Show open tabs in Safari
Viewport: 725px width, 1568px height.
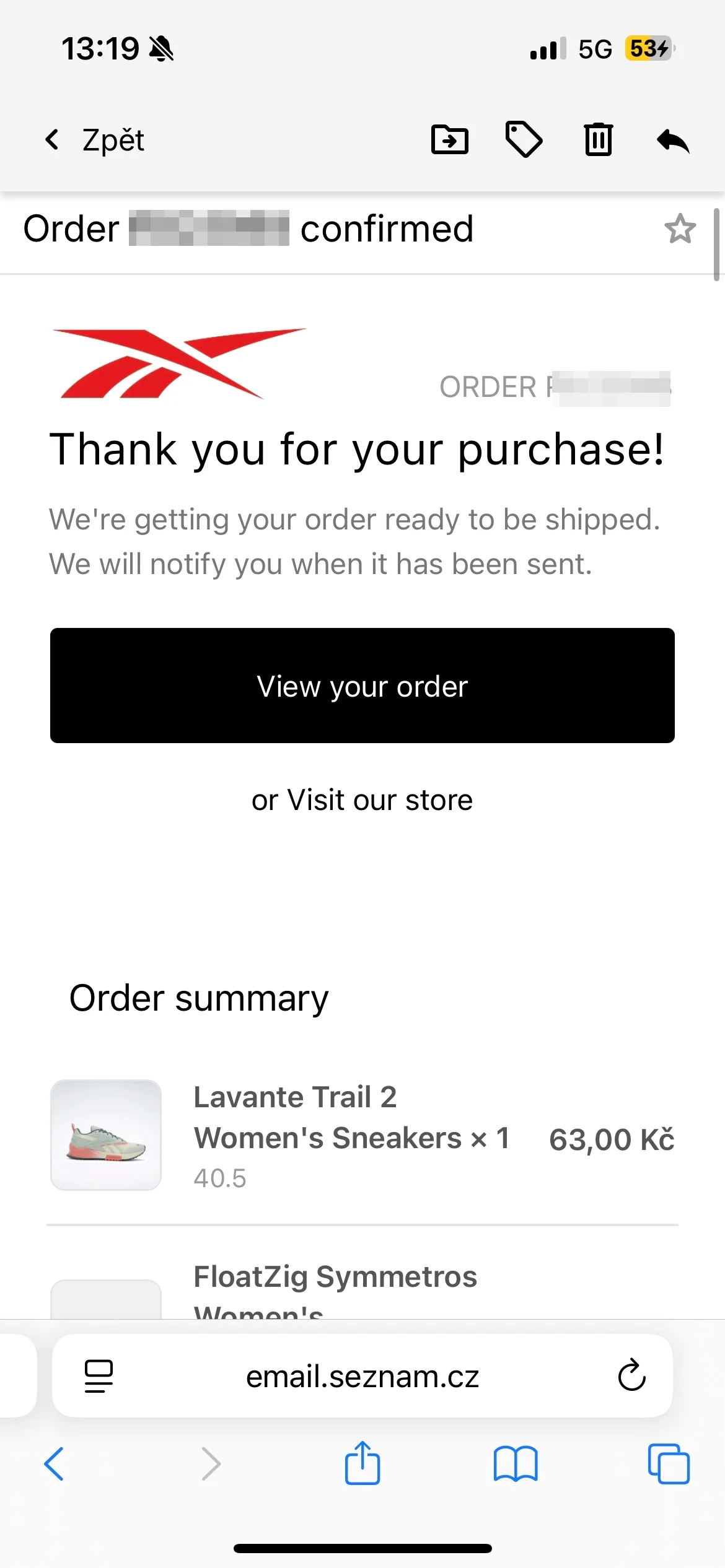coord(669,1464)
